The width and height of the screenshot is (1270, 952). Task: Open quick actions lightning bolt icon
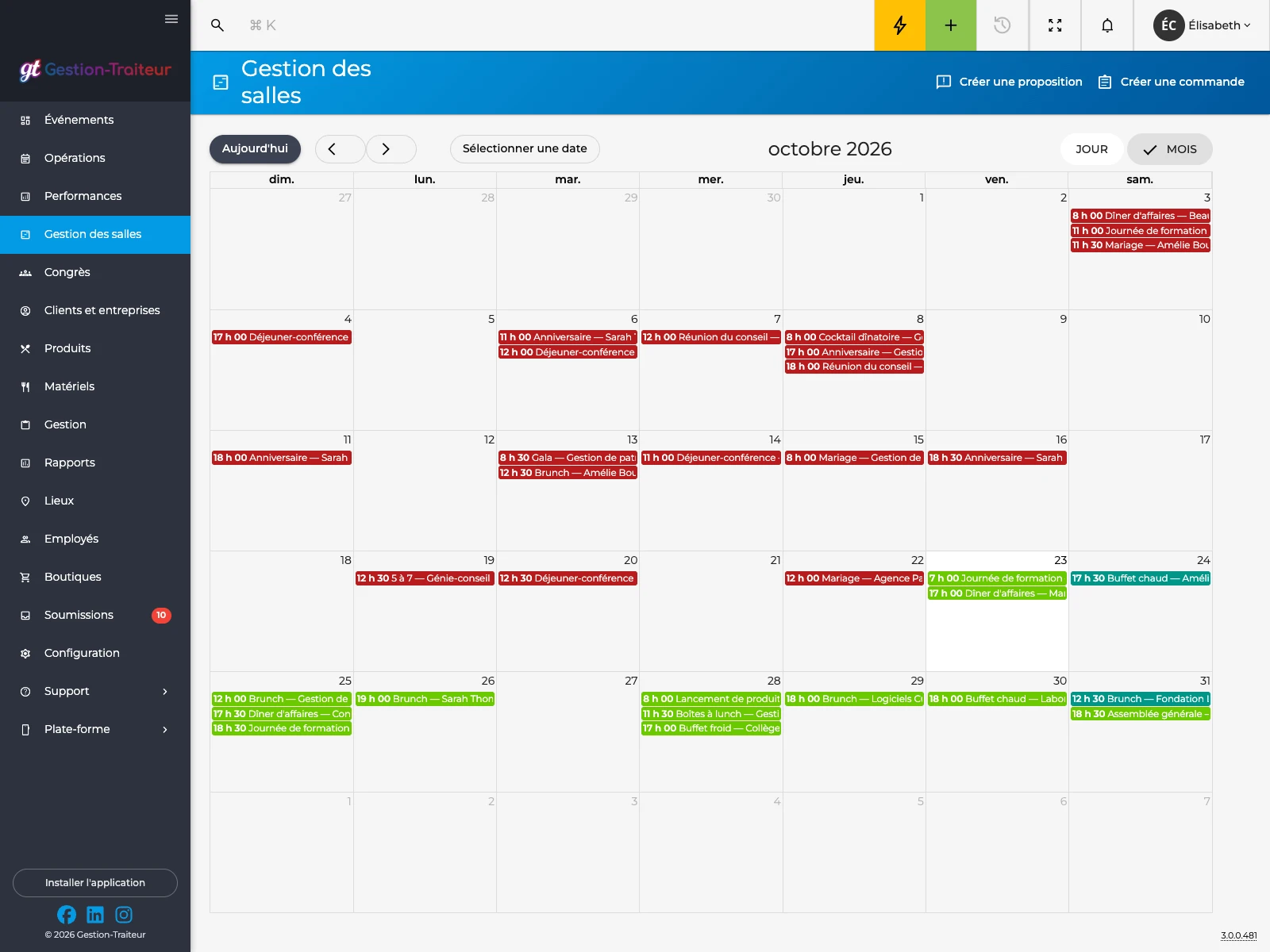point(900,25)
